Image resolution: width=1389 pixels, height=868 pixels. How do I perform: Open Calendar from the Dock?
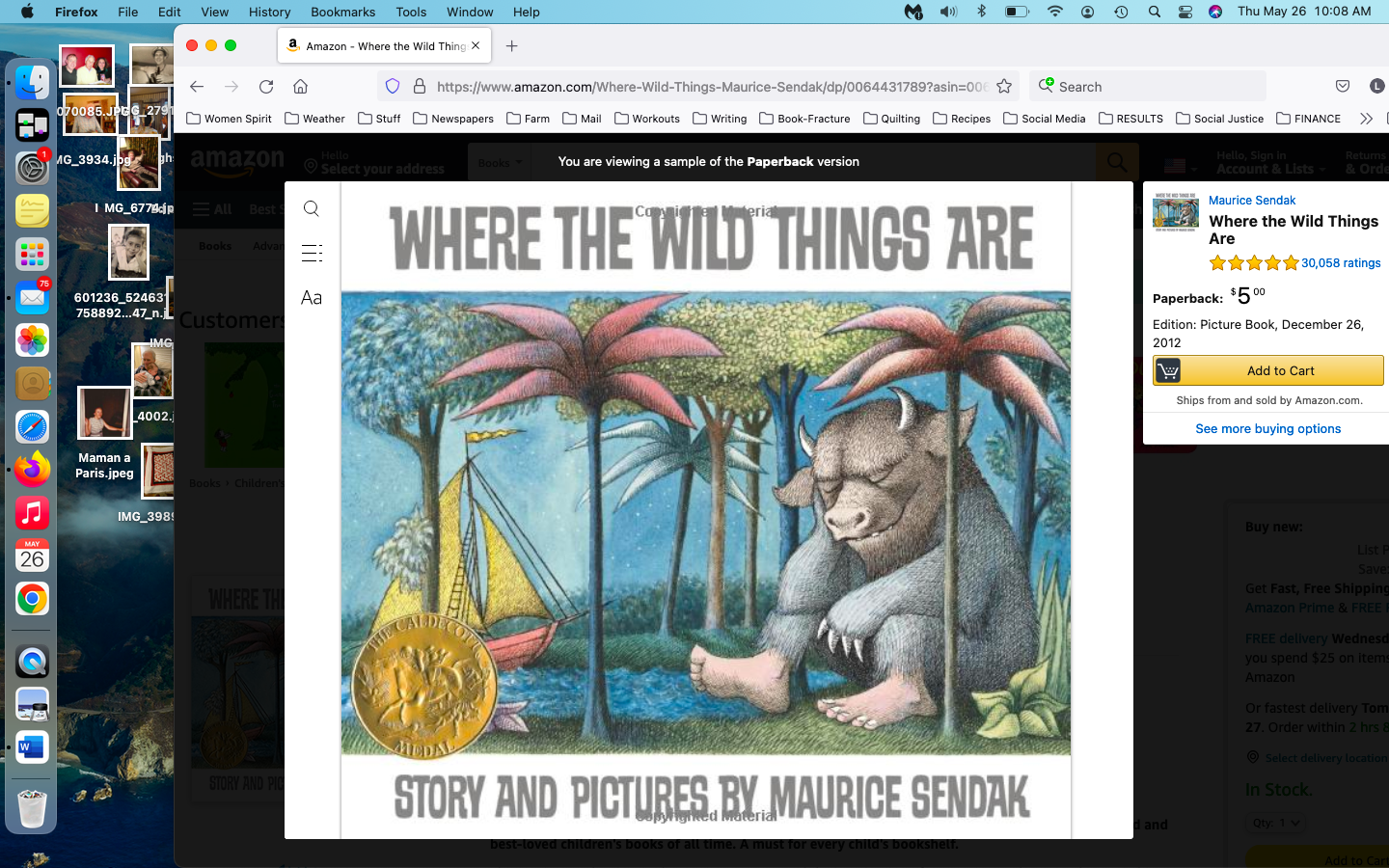32,556
